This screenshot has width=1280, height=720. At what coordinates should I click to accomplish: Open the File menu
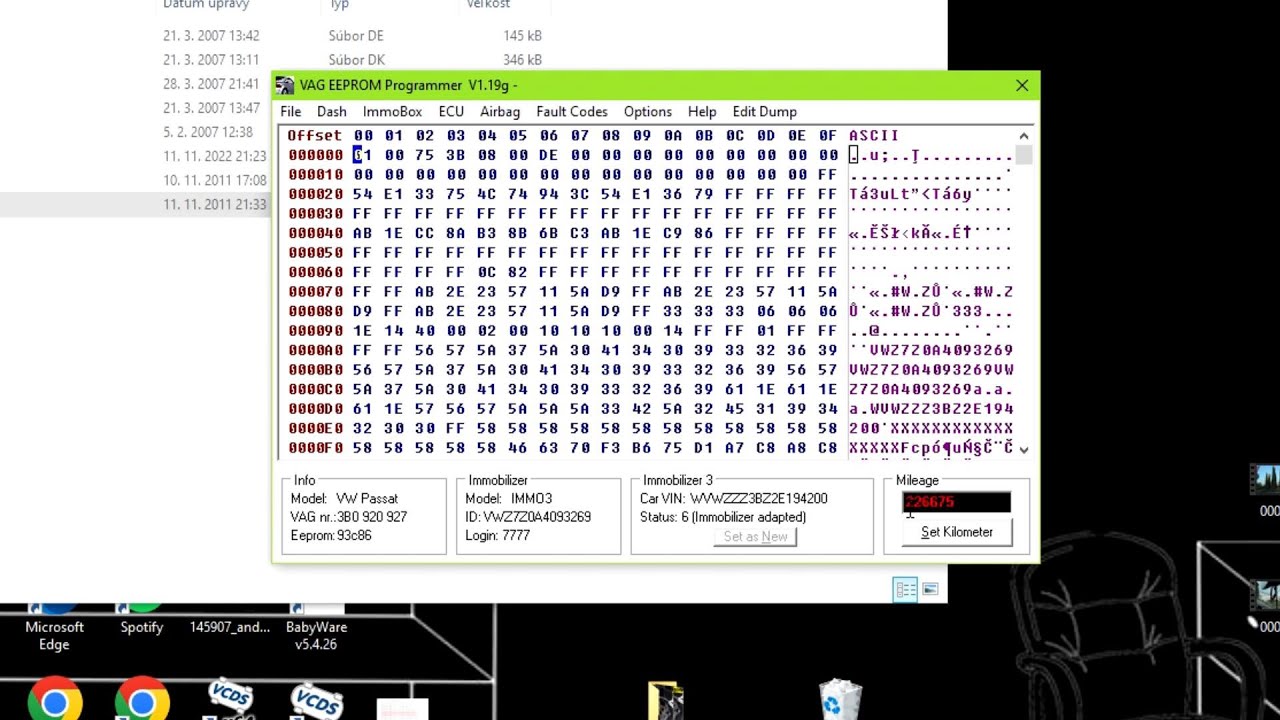[x=290, y=111]
